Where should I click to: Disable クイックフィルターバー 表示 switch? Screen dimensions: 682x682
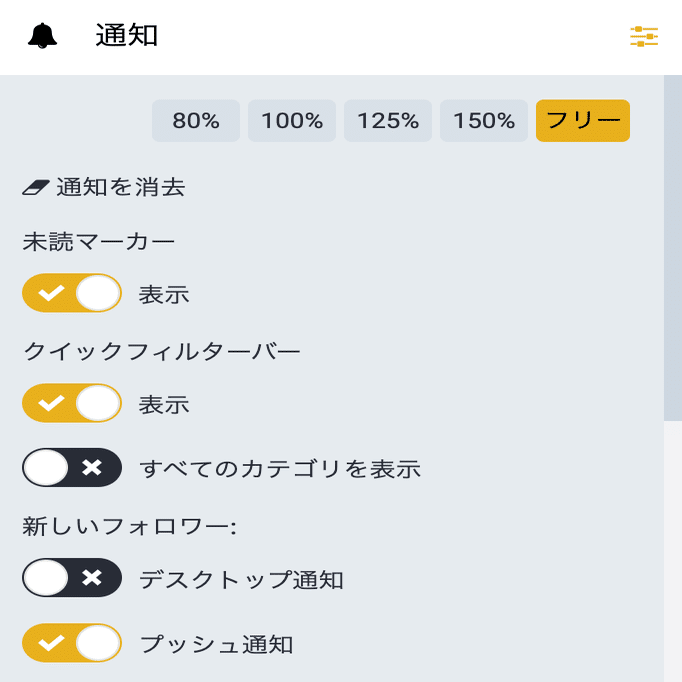pyautogui.click(x=72, y=404)
